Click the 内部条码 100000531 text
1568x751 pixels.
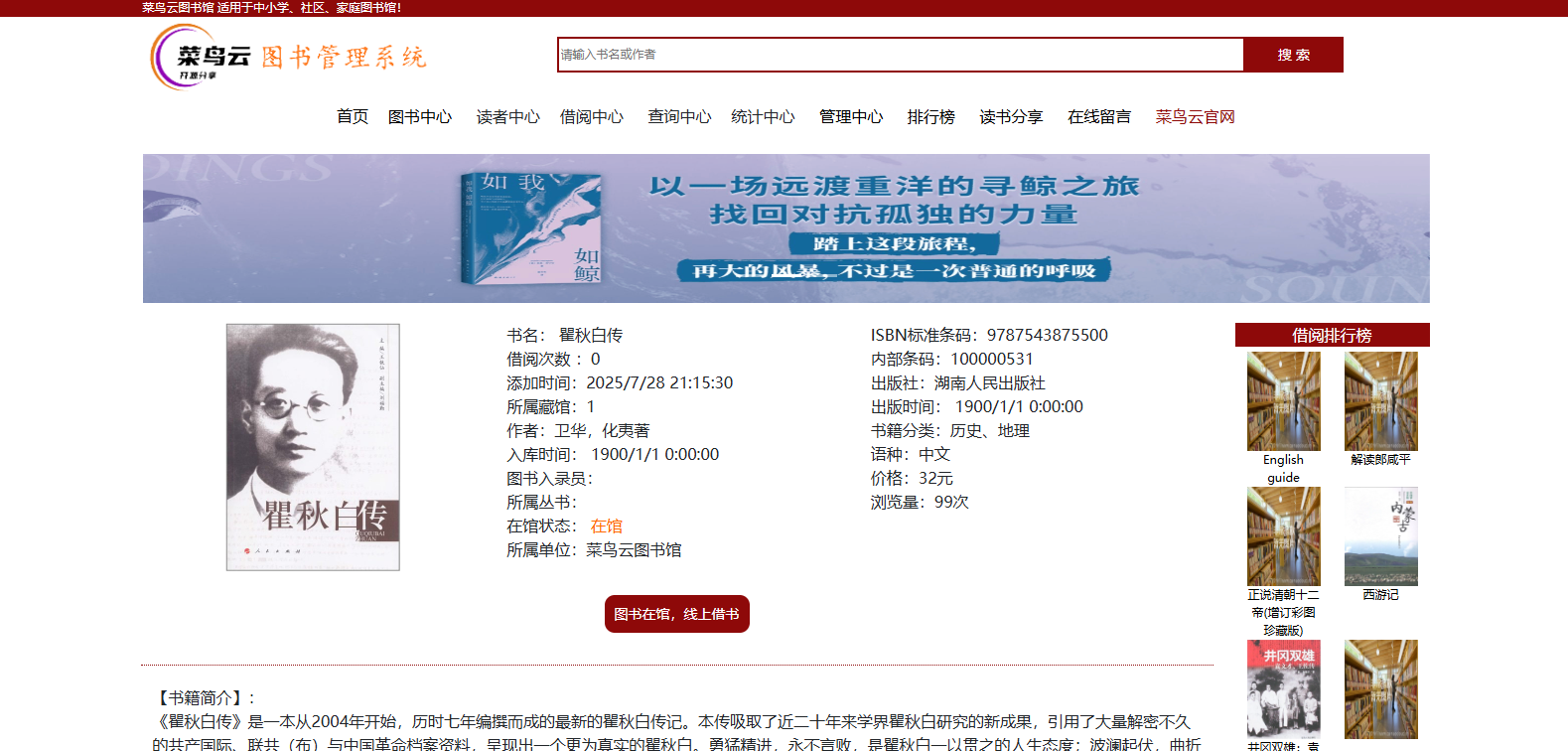point(952,360)
